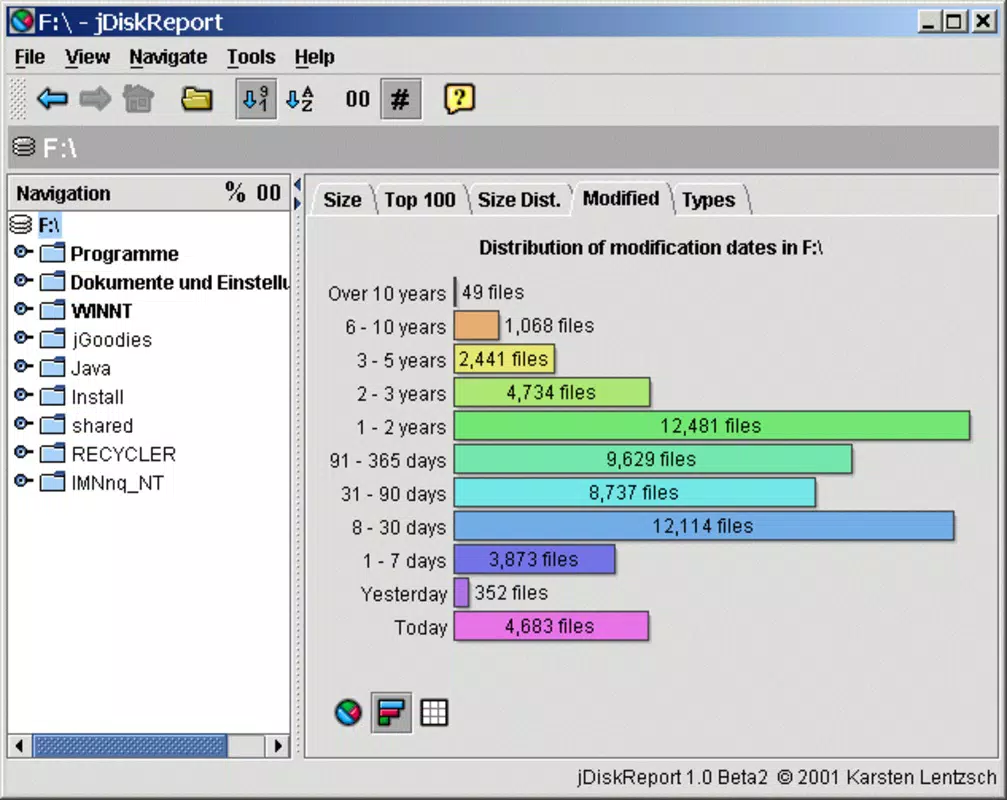Open the Help menu
Viewport: 1007px width, 800px height.
click(x=315, y=57)
